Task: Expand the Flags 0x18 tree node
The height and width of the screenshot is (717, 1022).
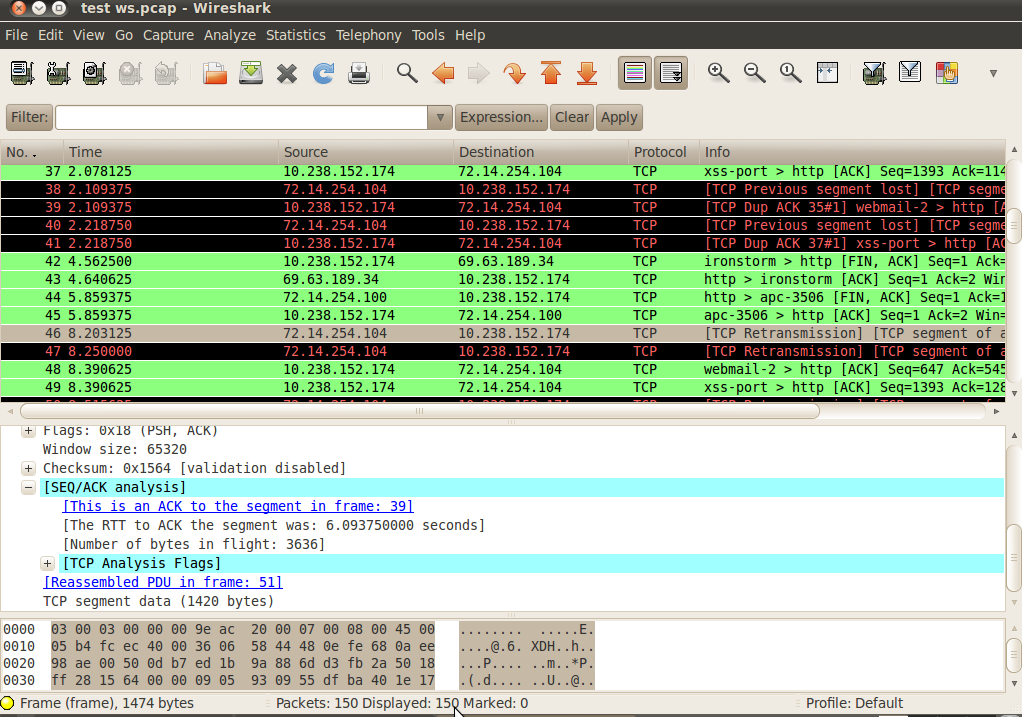Action: pyautogui.click(x=28, y=430)
